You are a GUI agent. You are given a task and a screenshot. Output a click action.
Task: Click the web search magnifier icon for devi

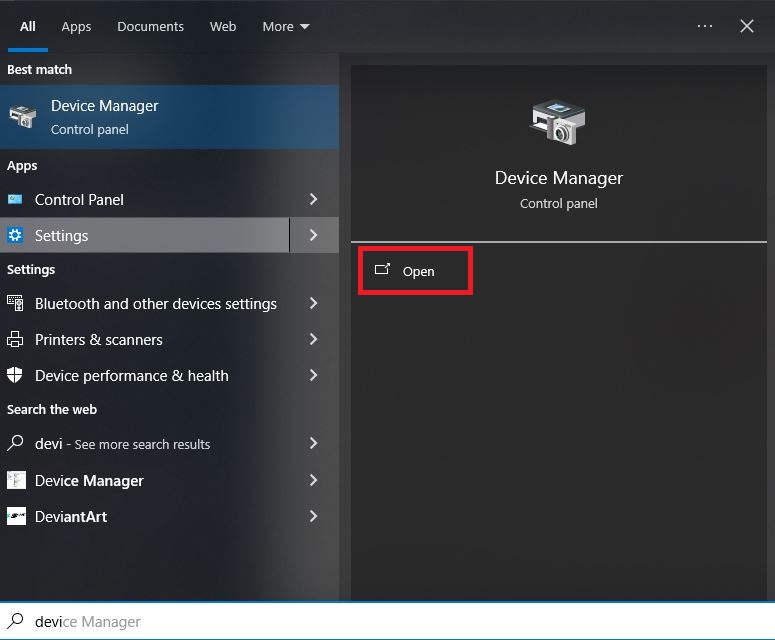(x=15, y=443)
